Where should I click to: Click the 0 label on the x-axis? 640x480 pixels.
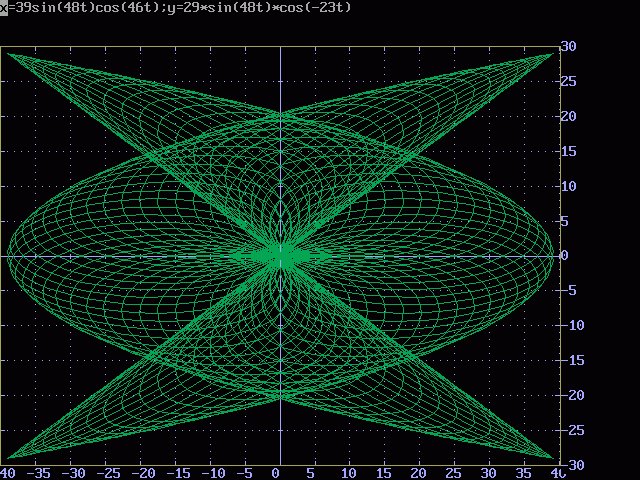[x=276, y=472]
